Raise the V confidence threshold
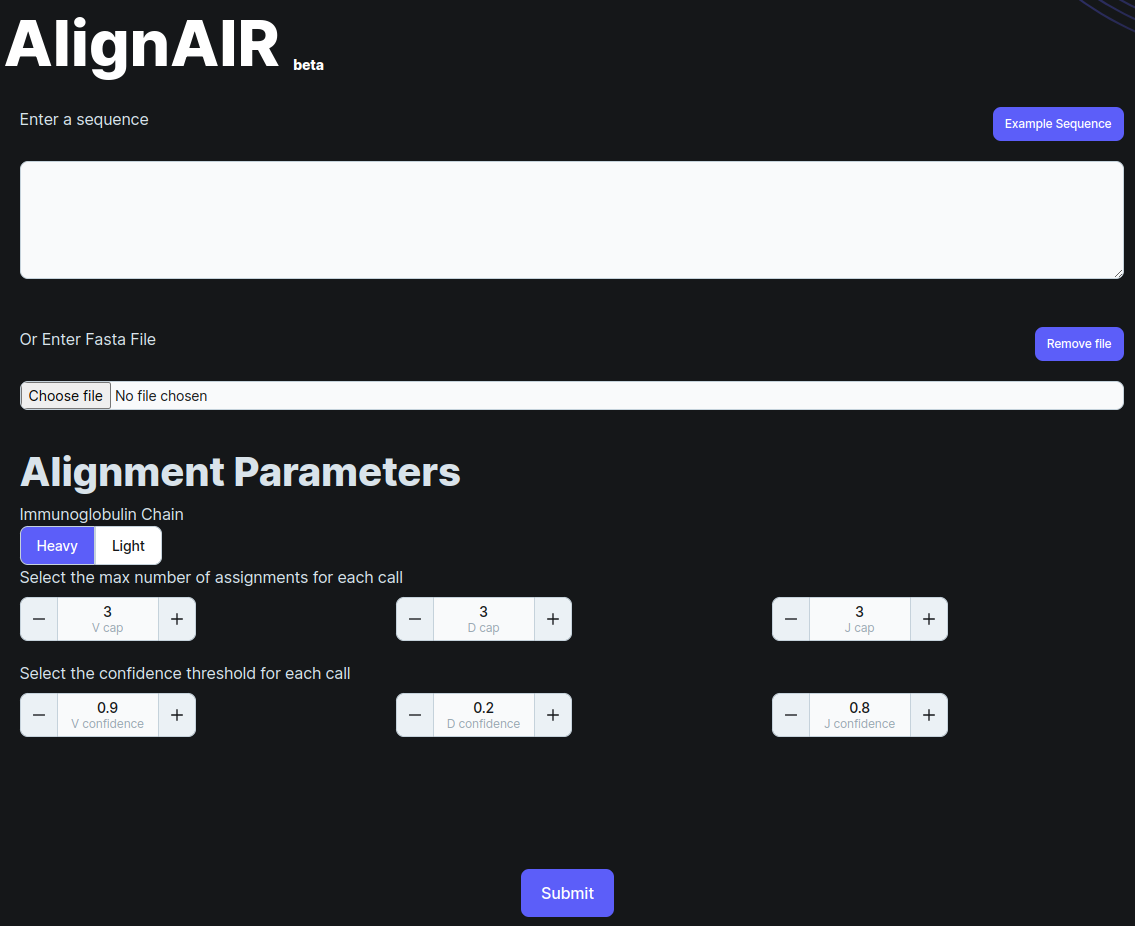The image size is (1135, 926). pos(177,715)
